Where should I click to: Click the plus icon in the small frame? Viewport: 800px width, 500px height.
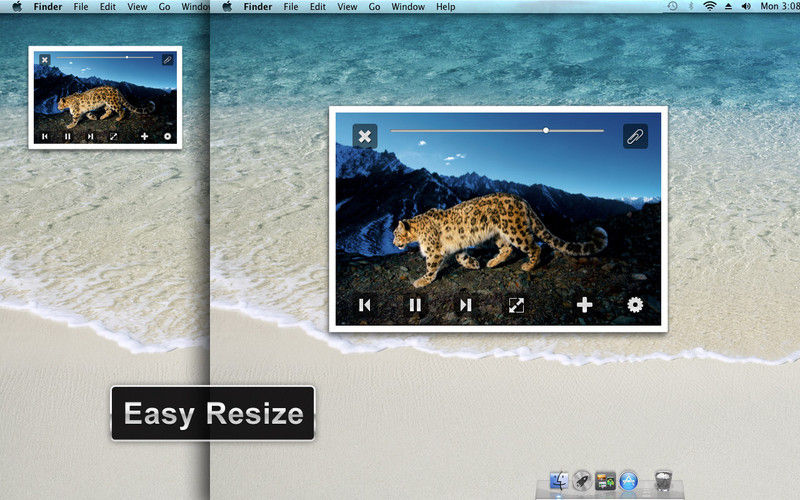(144, 136)
